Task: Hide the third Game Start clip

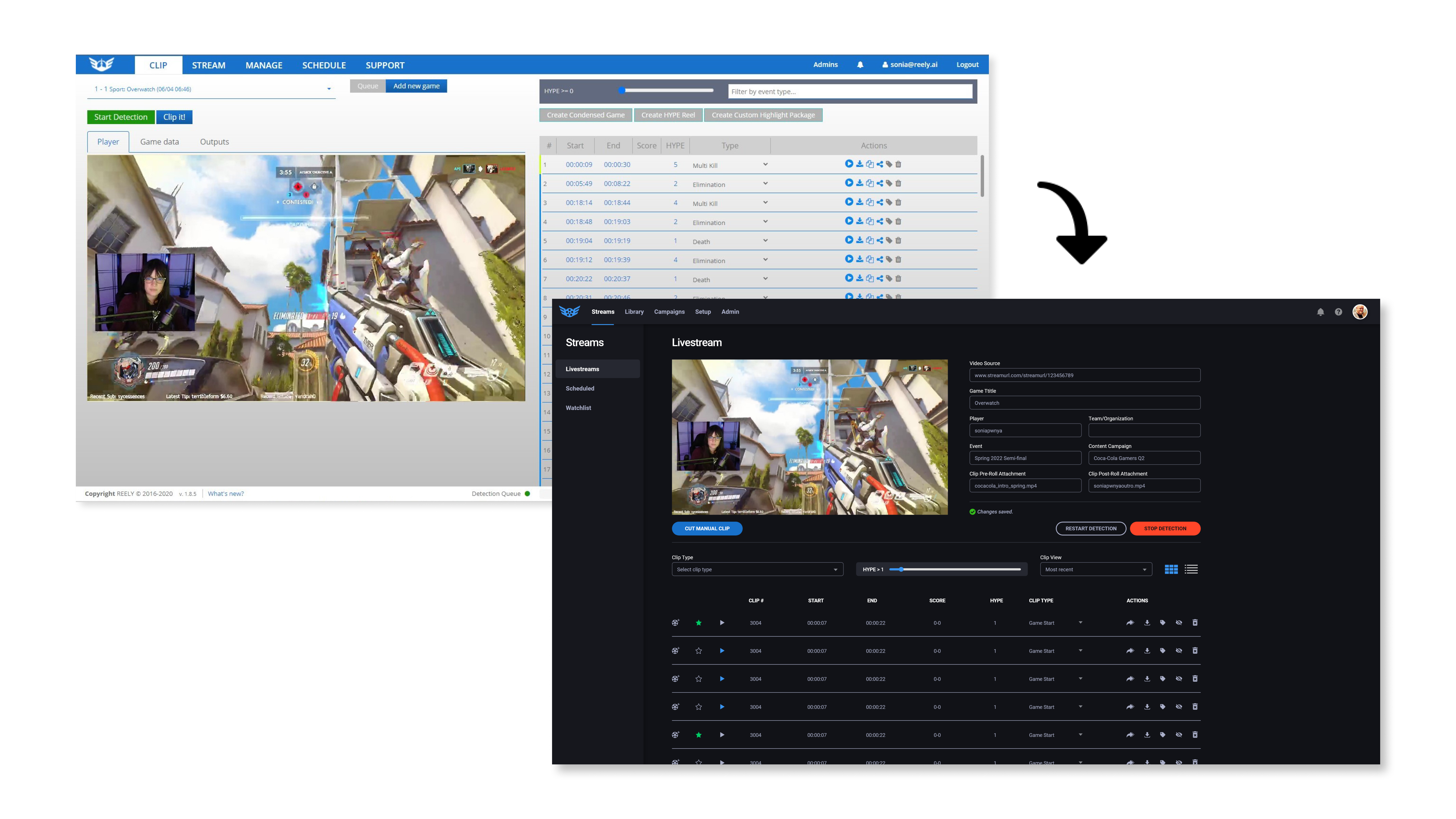Action: point(1179,679)
